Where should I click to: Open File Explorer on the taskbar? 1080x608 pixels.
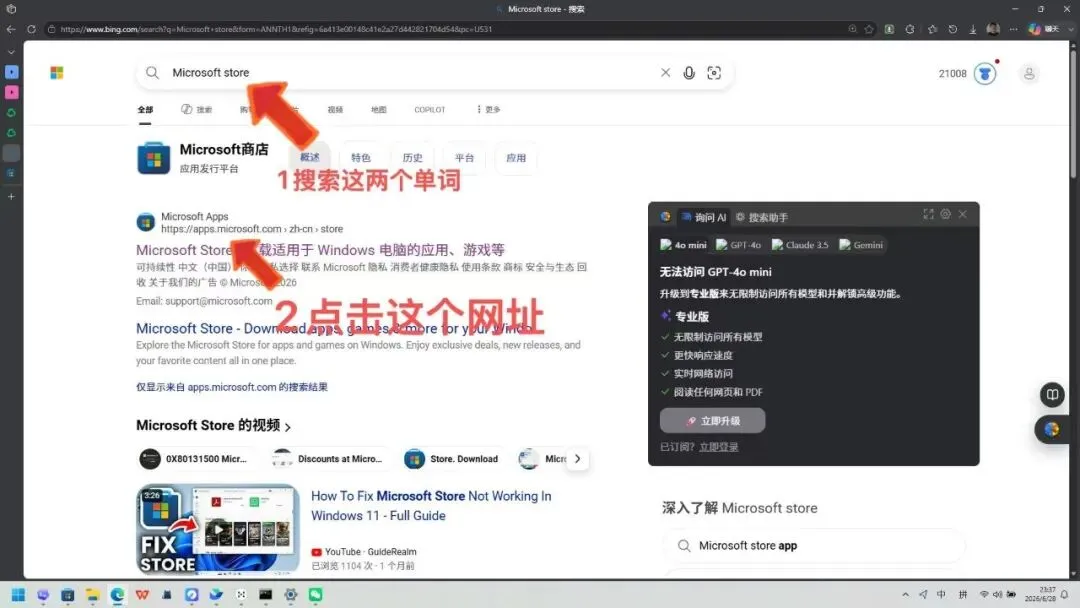click(x=92, y=594)
